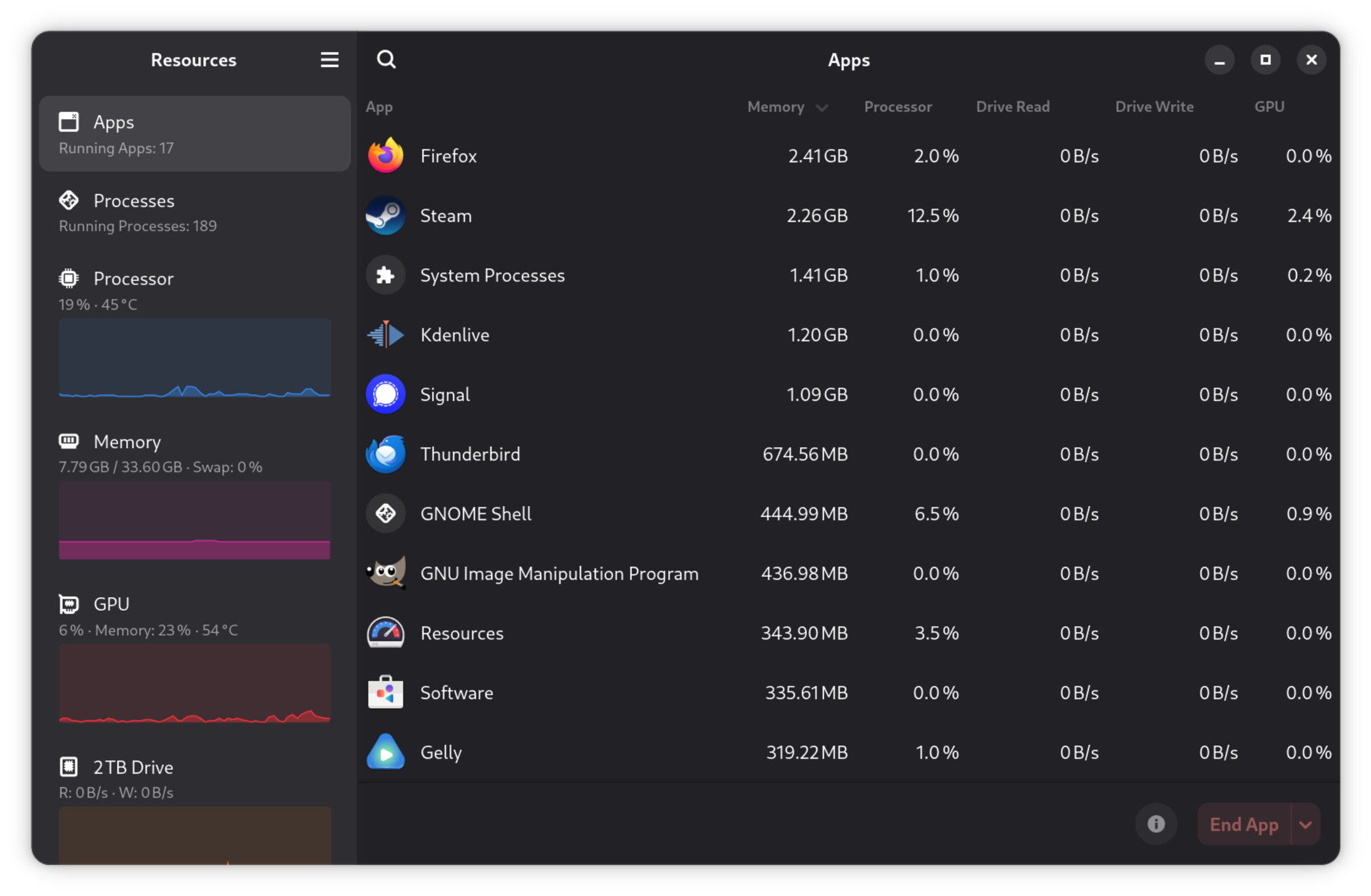1371x896 pixels.
Task: Sort by the App column header
Action: point(379,107)
